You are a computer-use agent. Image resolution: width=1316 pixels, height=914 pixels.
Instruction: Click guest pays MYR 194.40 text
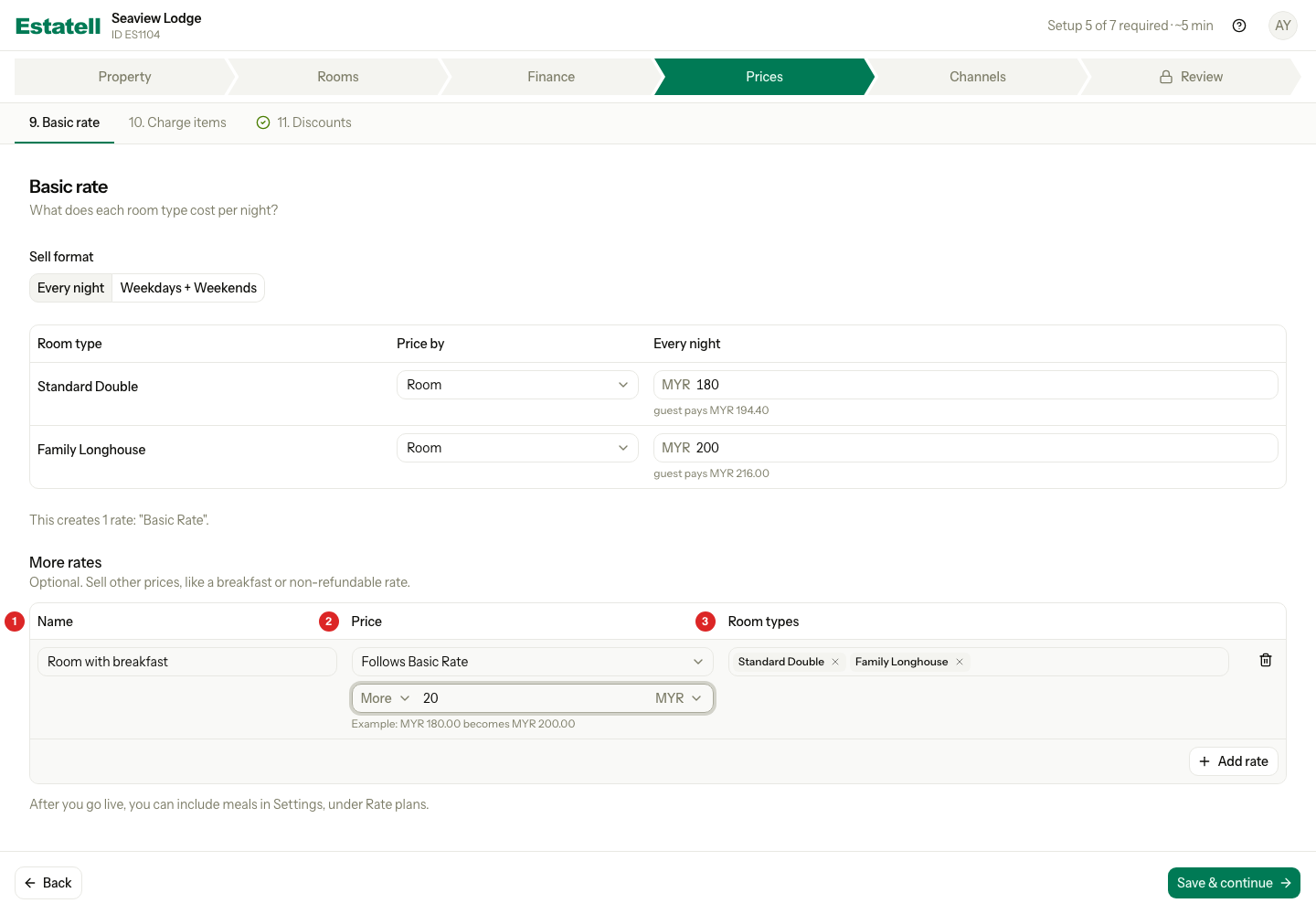click(x=711, y=410)
